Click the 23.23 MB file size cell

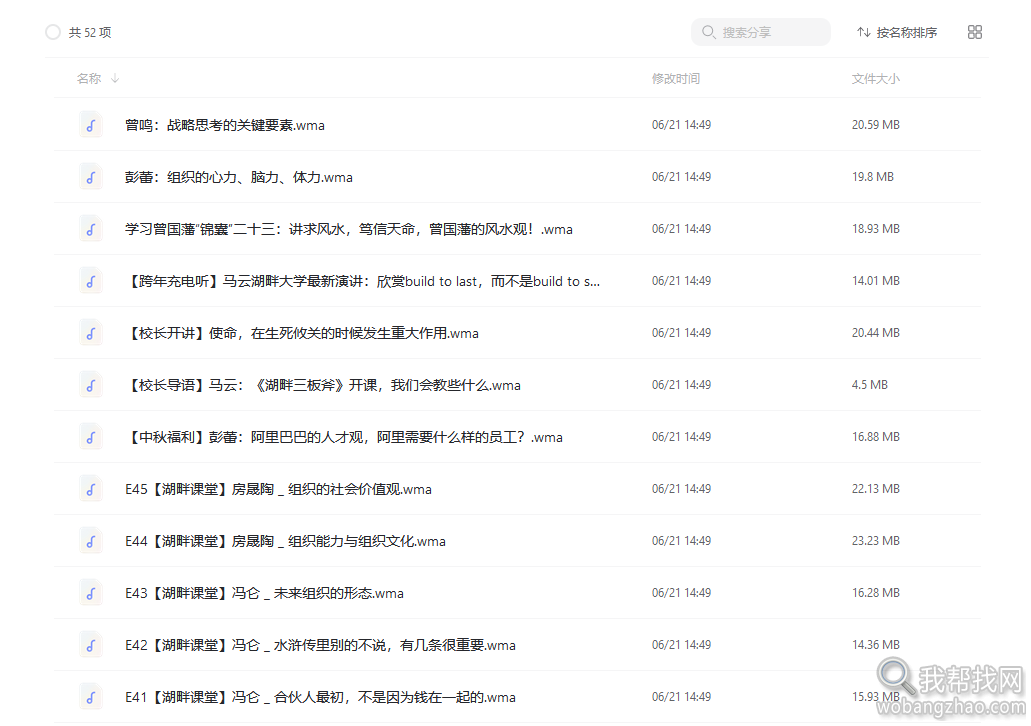(875, 541)
